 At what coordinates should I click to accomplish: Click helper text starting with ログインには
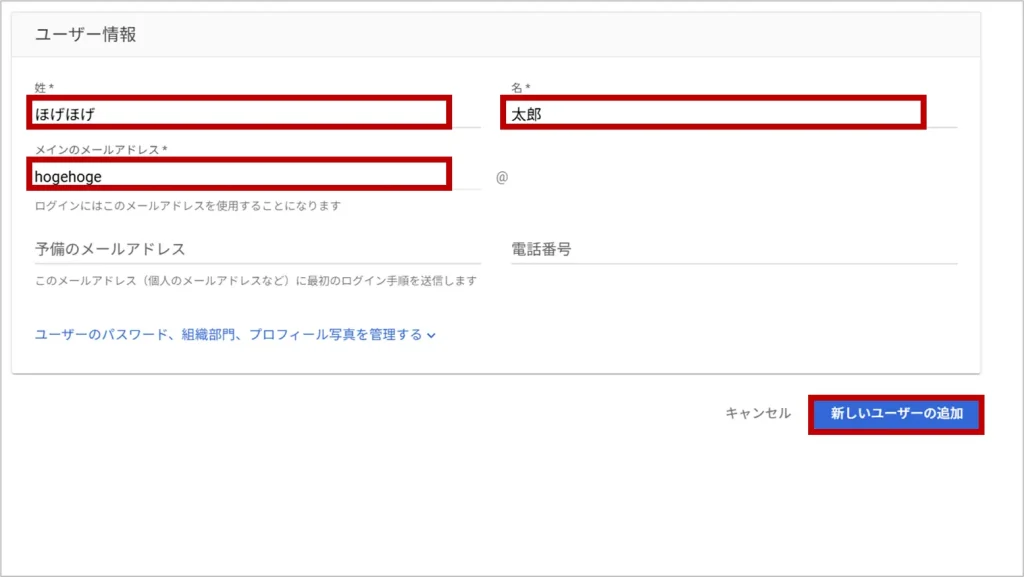188,206
